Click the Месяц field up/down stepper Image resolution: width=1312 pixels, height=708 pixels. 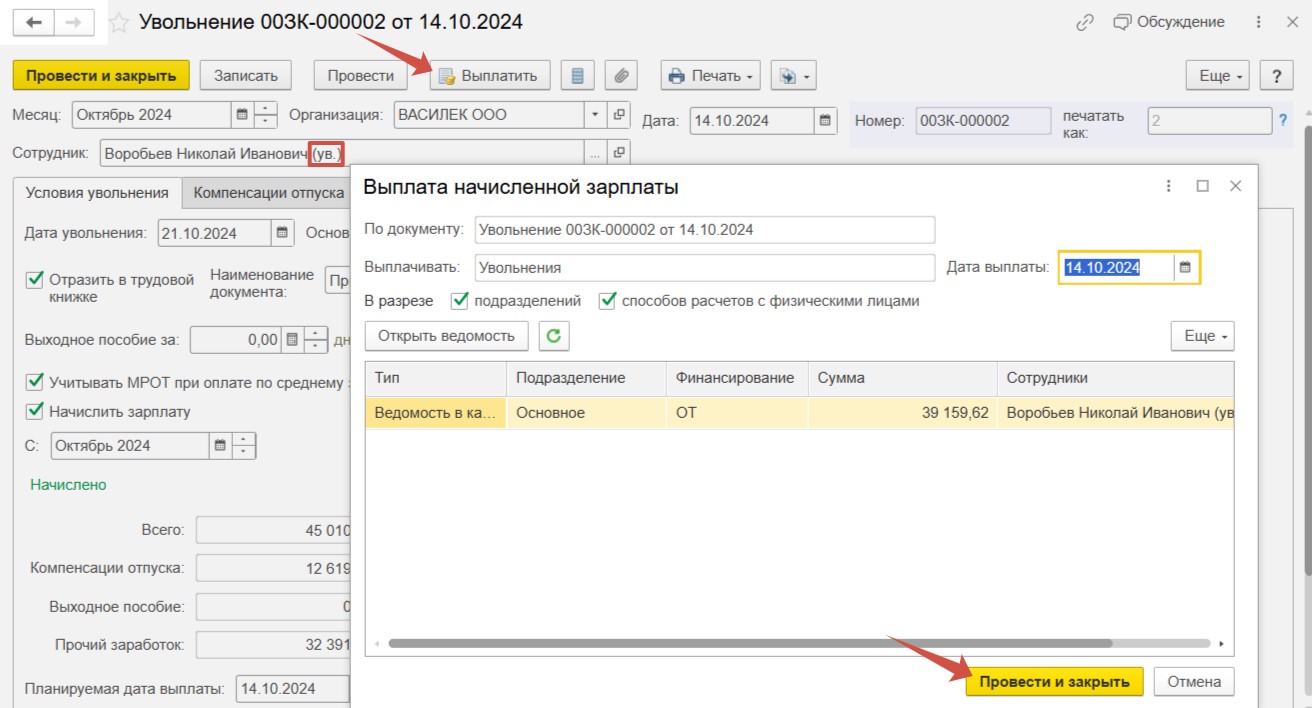(x=266, y=115)
